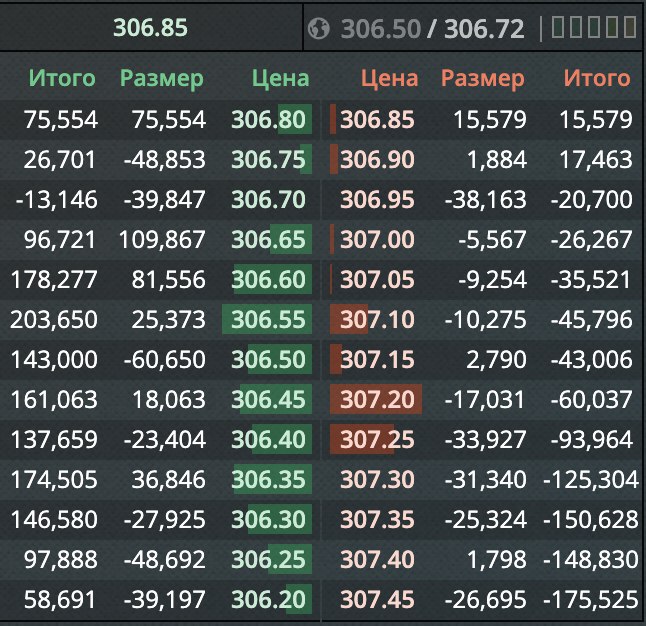Select ask price 307.20
The height and width of the screenshot is (626, 646).
pos(377,399)
